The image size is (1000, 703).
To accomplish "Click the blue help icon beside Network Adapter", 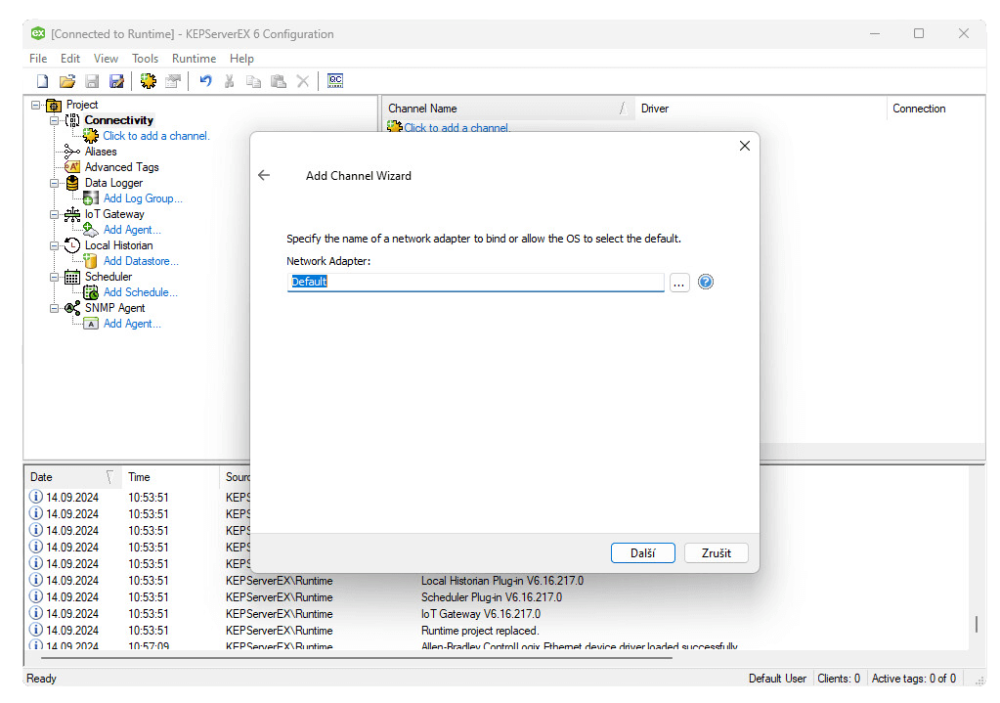I will (x=705, y=282).
